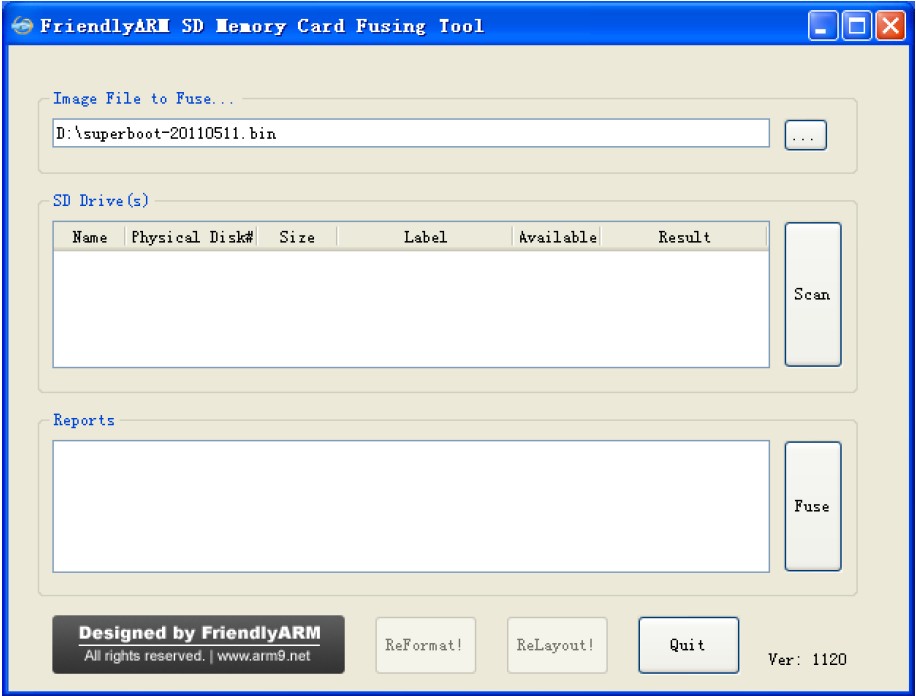916x696 pixels.
Task: Click the image file path field
Action: (410, 134)
